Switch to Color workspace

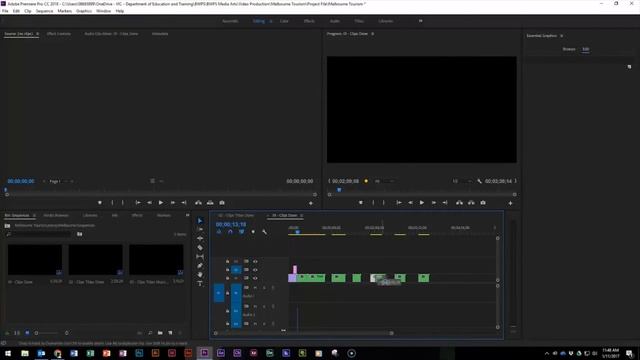coord(284,21)
